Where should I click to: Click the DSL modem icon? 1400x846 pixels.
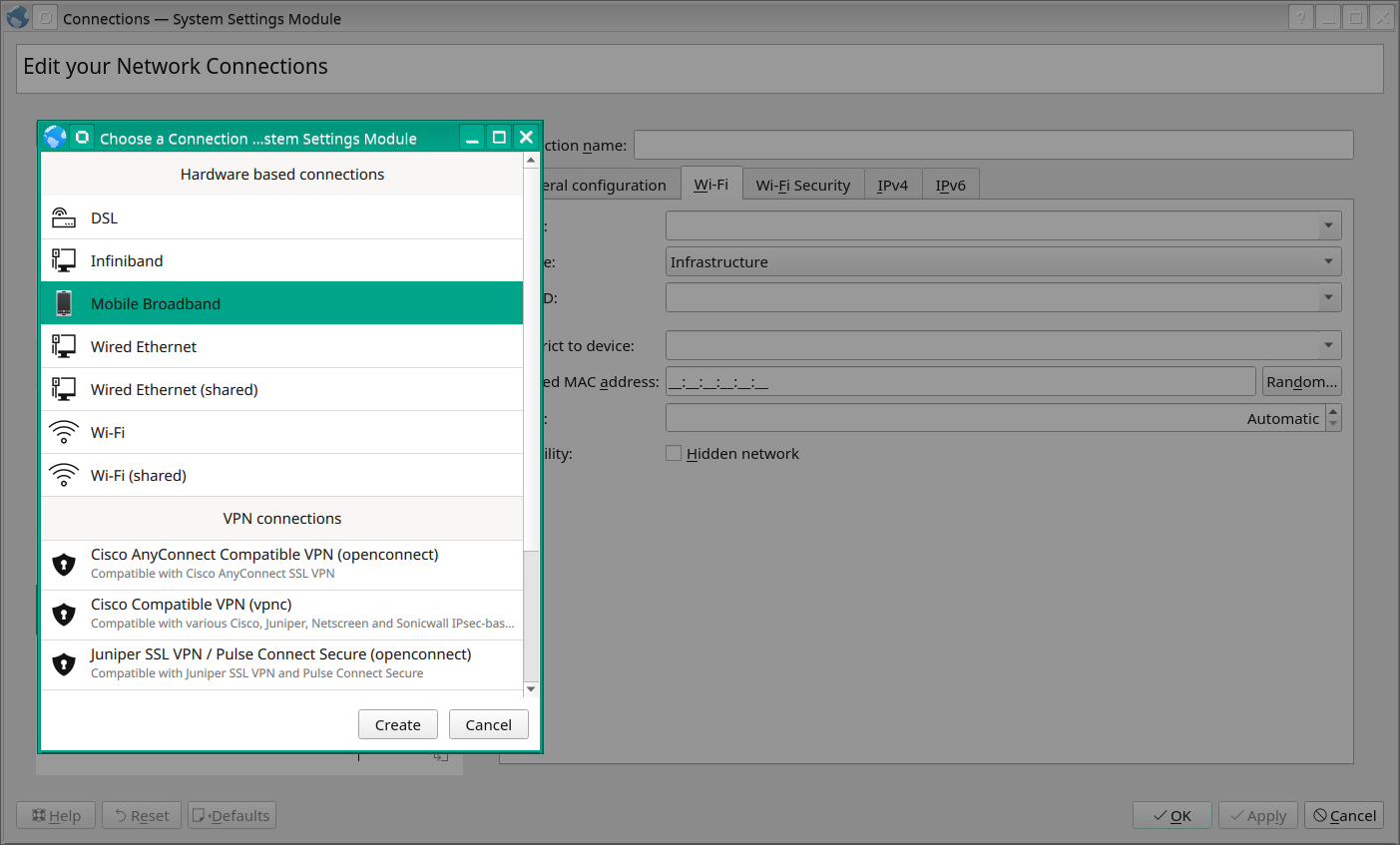pos(64,217)
